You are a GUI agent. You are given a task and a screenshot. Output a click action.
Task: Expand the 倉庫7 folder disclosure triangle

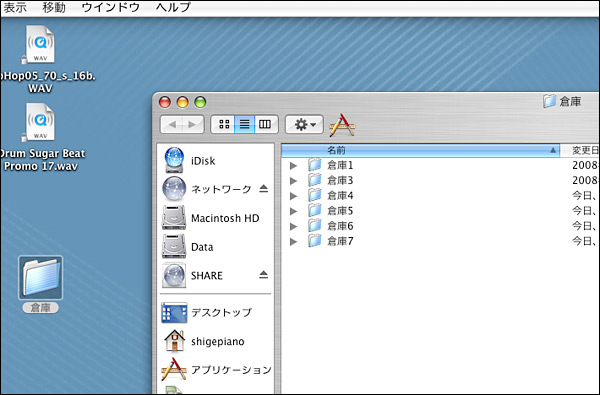(293, 242)
